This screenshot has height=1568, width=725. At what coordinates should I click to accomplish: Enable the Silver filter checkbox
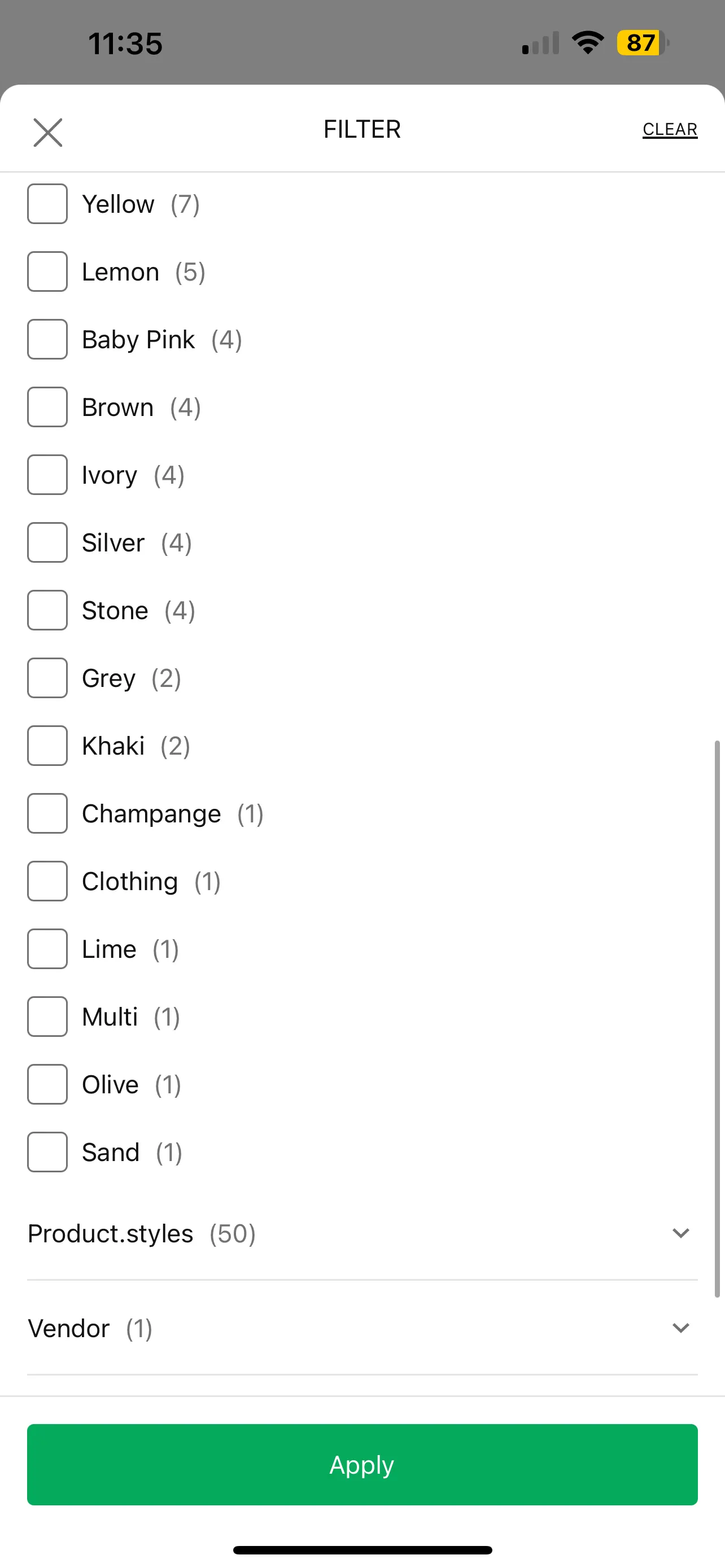47,542
